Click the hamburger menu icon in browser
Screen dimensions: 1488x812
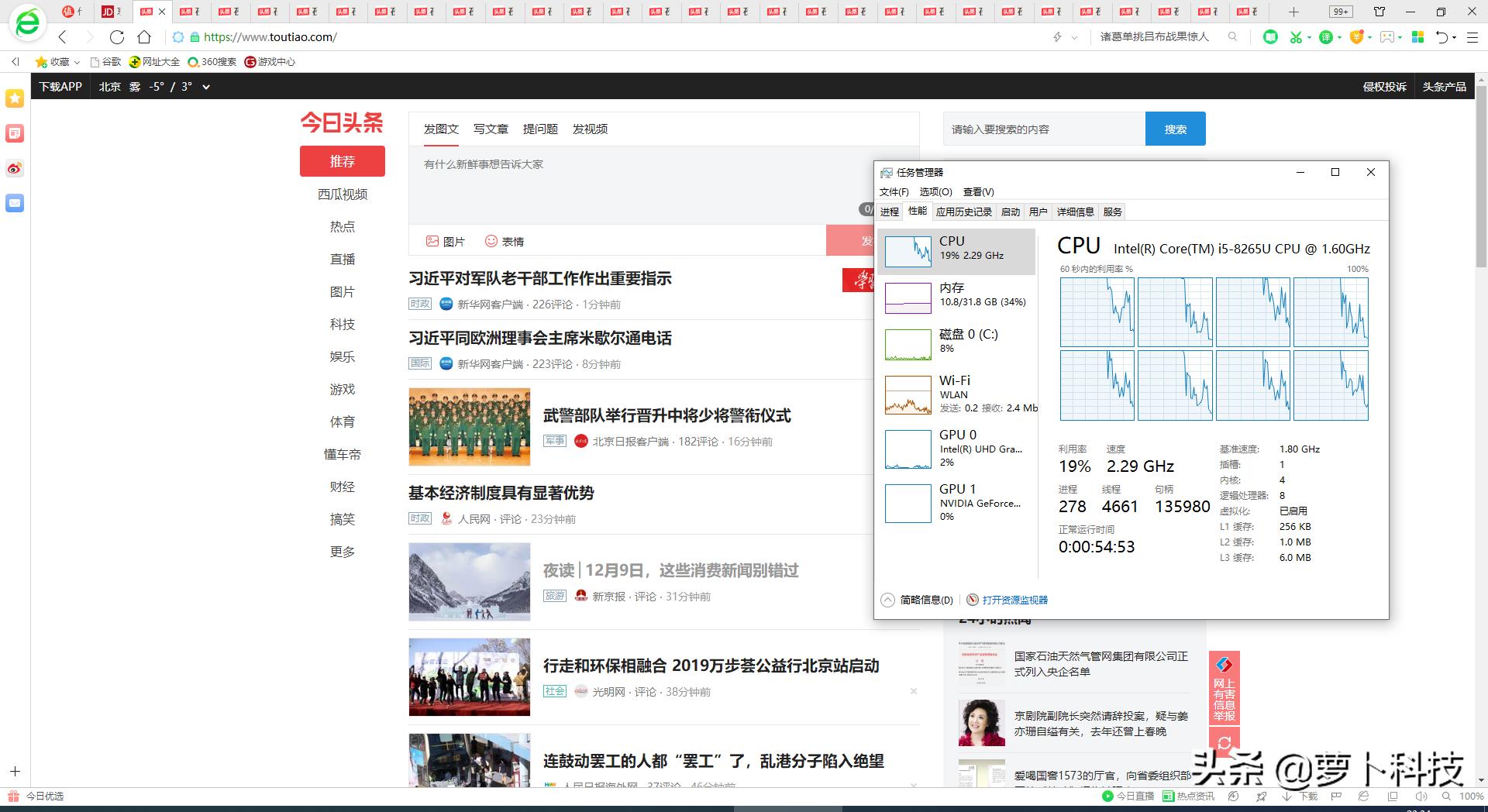(1472, 37)
